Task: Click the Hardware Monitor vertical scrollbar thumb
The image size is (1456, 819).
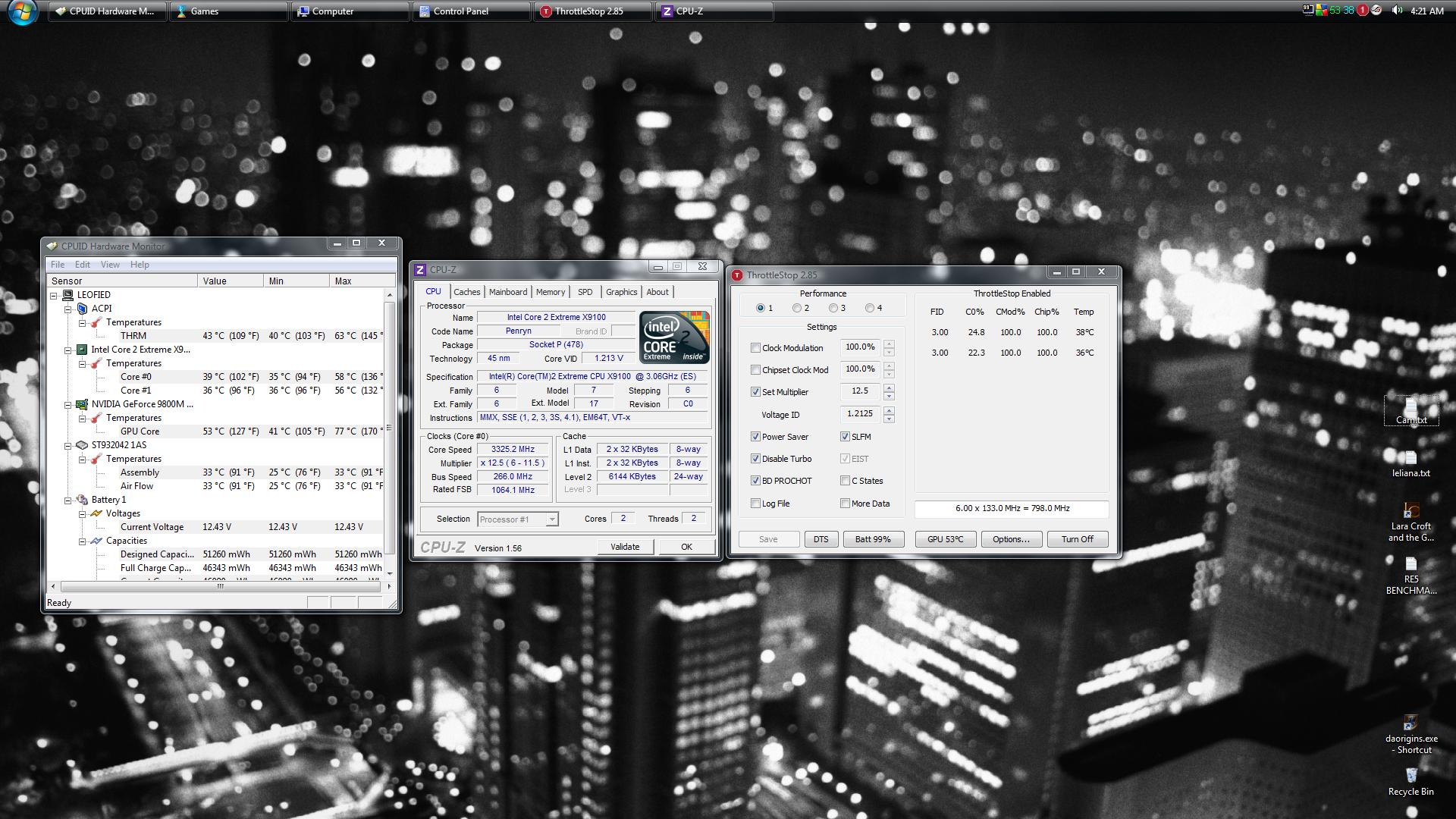Action: (x=390, y=428)
